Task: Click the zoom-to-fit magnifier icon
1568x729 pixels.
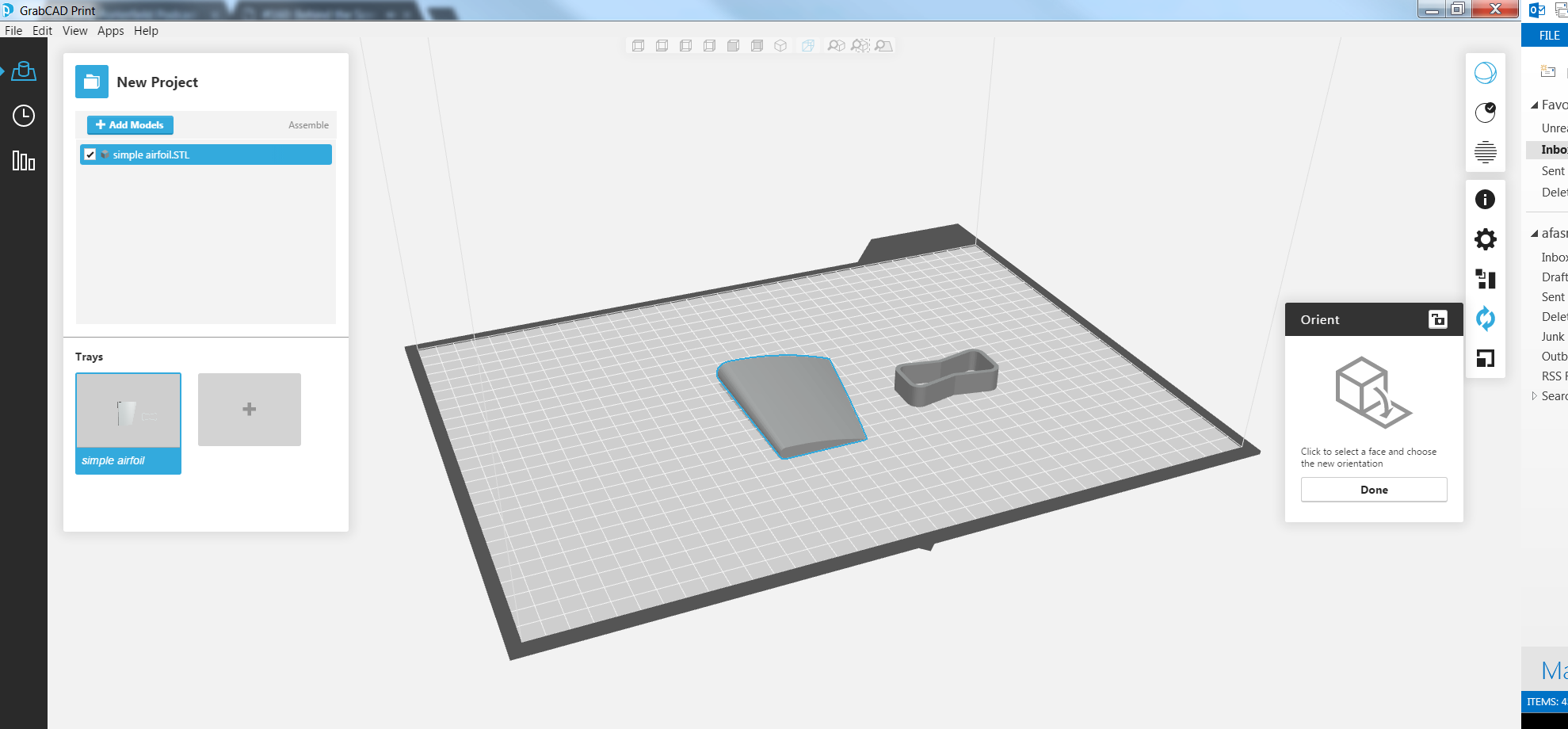Action: pos(836,45)
